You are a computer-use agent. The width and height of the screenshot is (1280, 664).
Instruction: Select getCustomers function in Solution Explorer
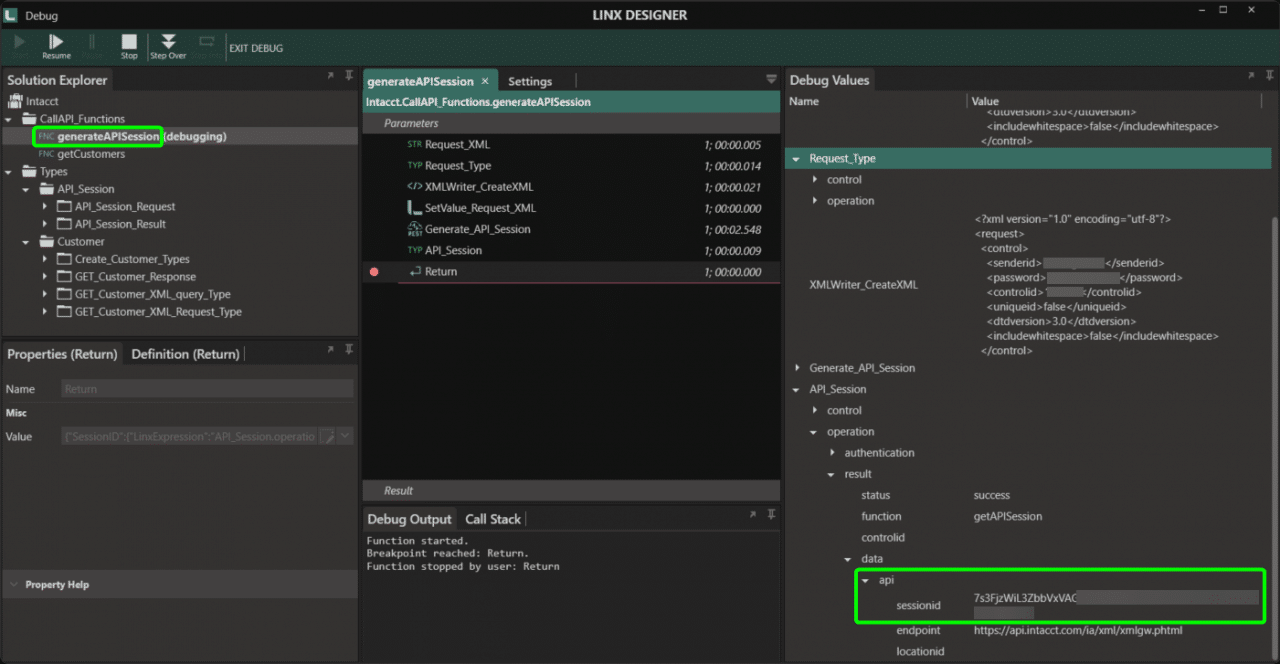click(91, 154)
